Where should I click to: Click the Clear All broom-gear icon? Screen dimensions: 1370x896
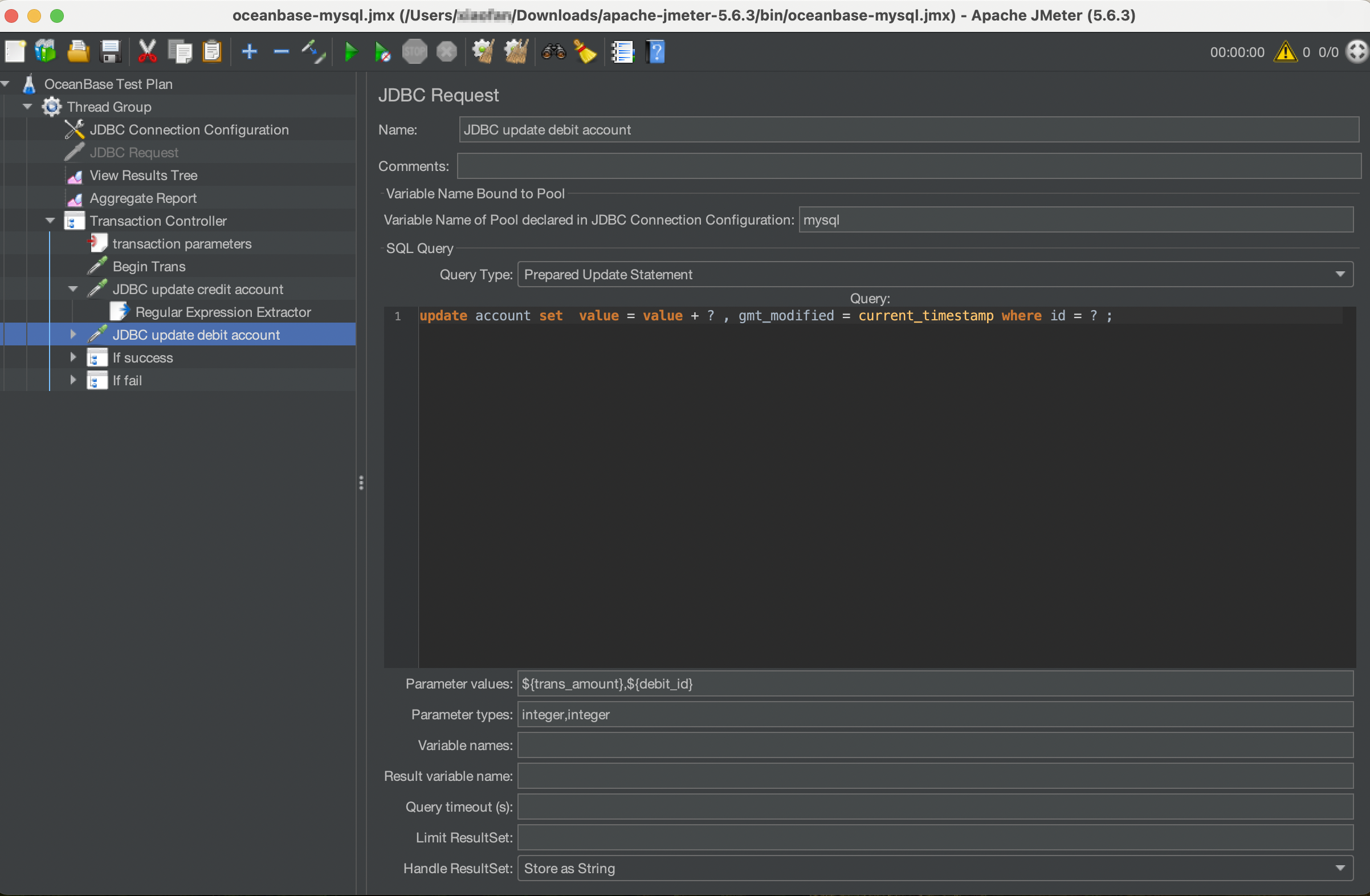(516, 52)
